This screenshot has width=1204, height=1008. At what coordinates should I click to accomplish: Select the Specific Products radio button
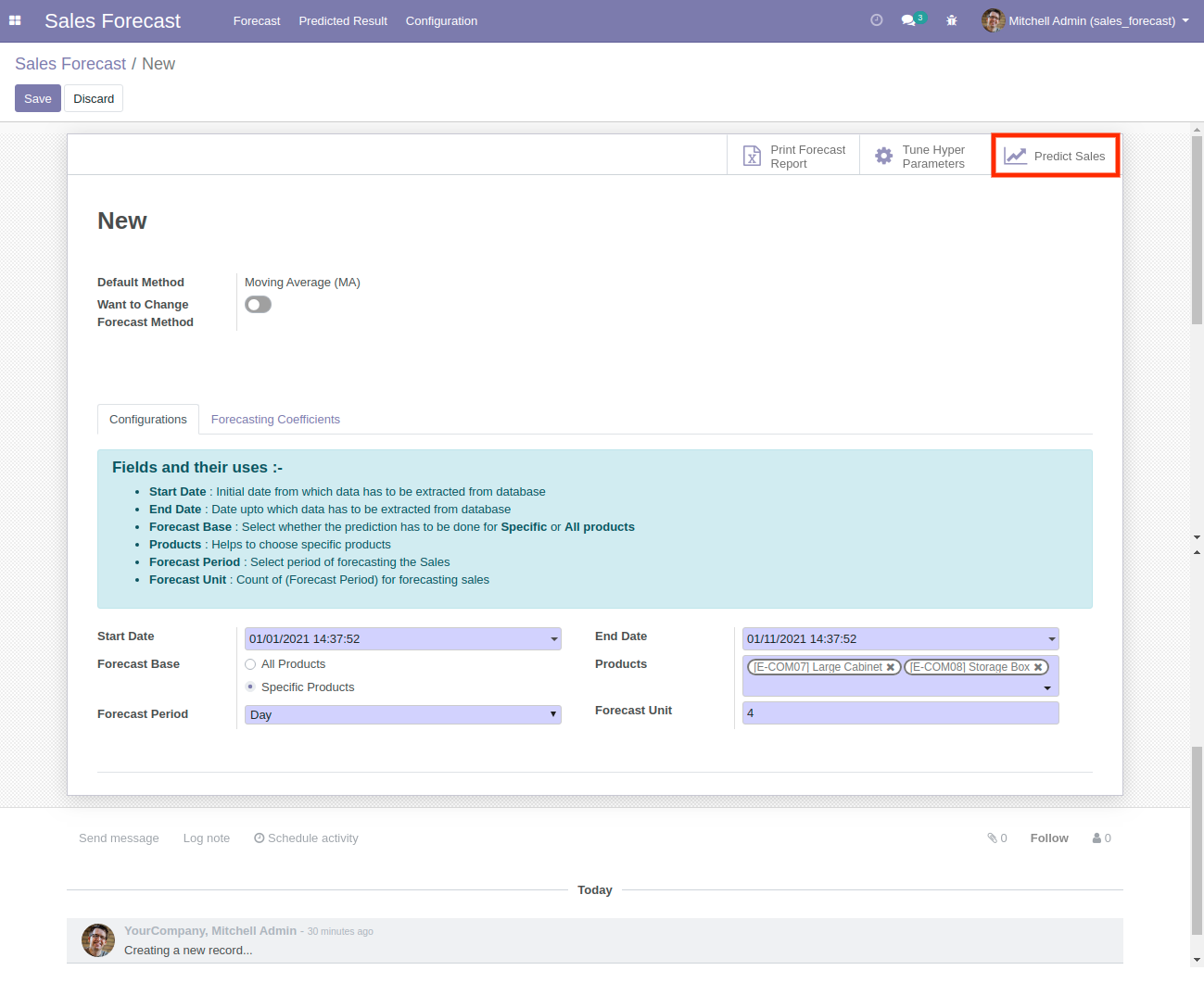[250, 687]
